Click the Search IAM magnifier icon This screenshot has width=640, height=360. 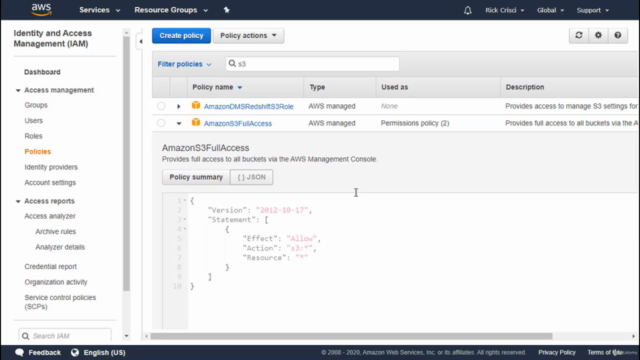(x=25, y=336)
